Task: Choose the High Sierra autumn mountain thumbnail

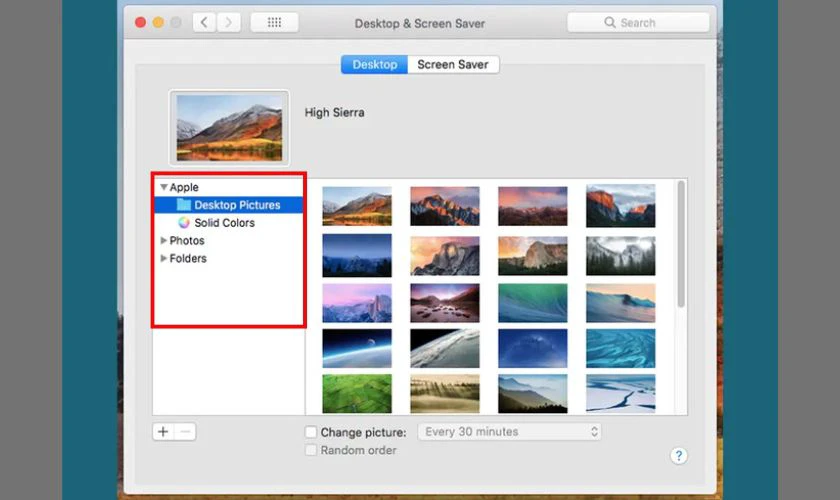Action: (357, 206)
